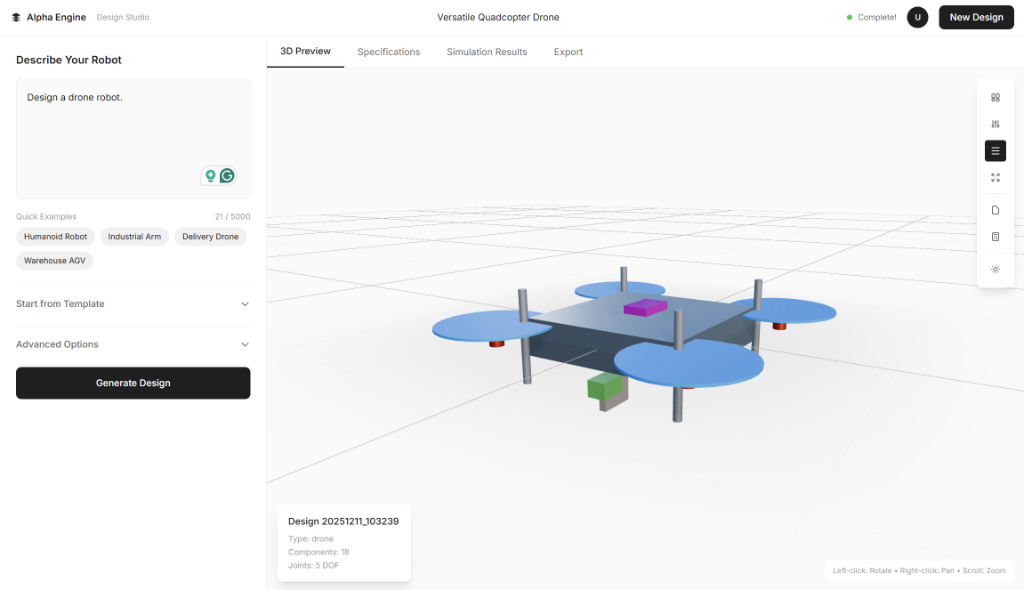Click the fullscreen fit-view icon
Viewport: 1024px width, 590px height.
[995, 177]
